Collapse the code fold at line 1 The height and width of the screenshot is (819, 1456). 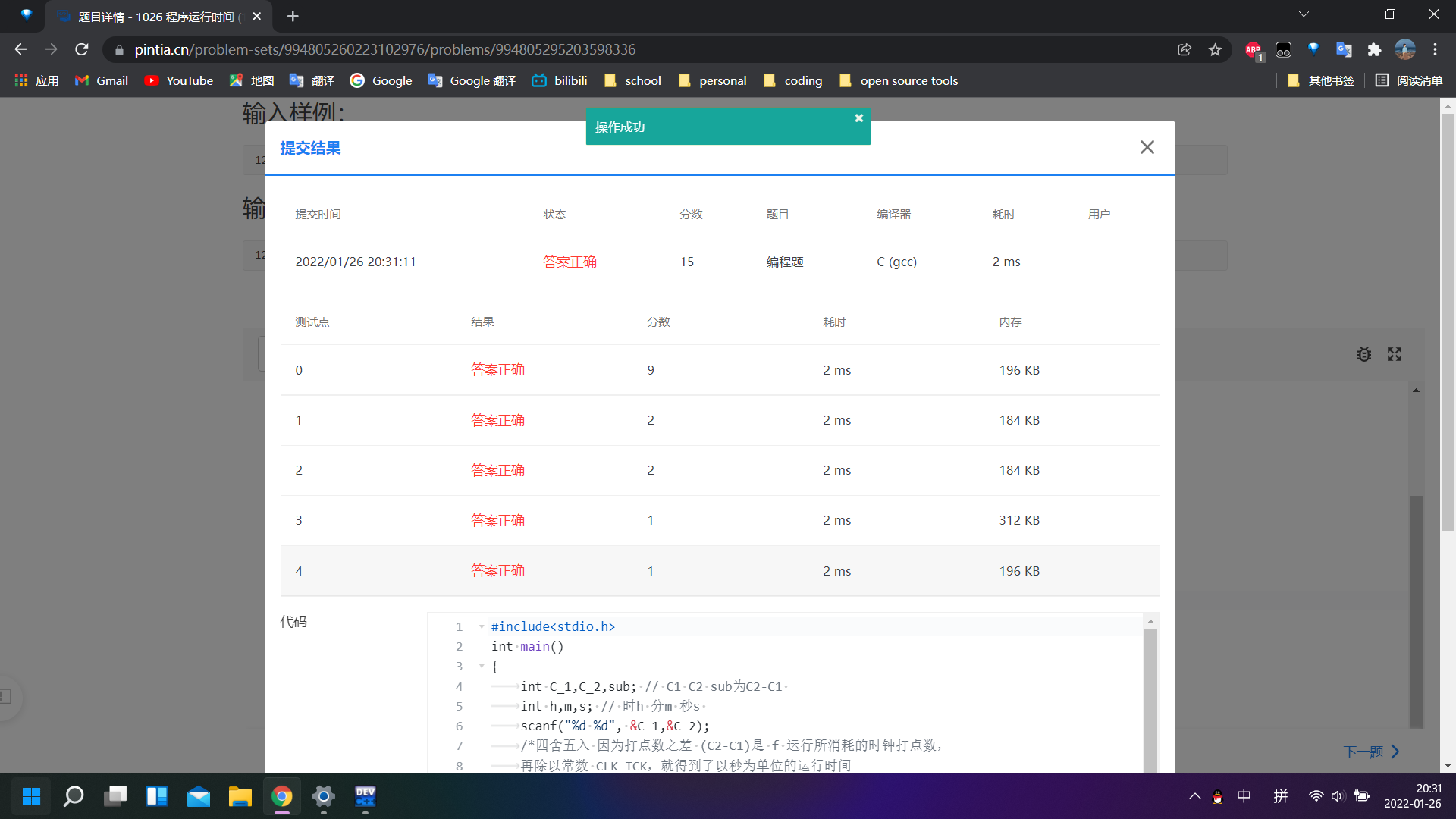point(482,627)
